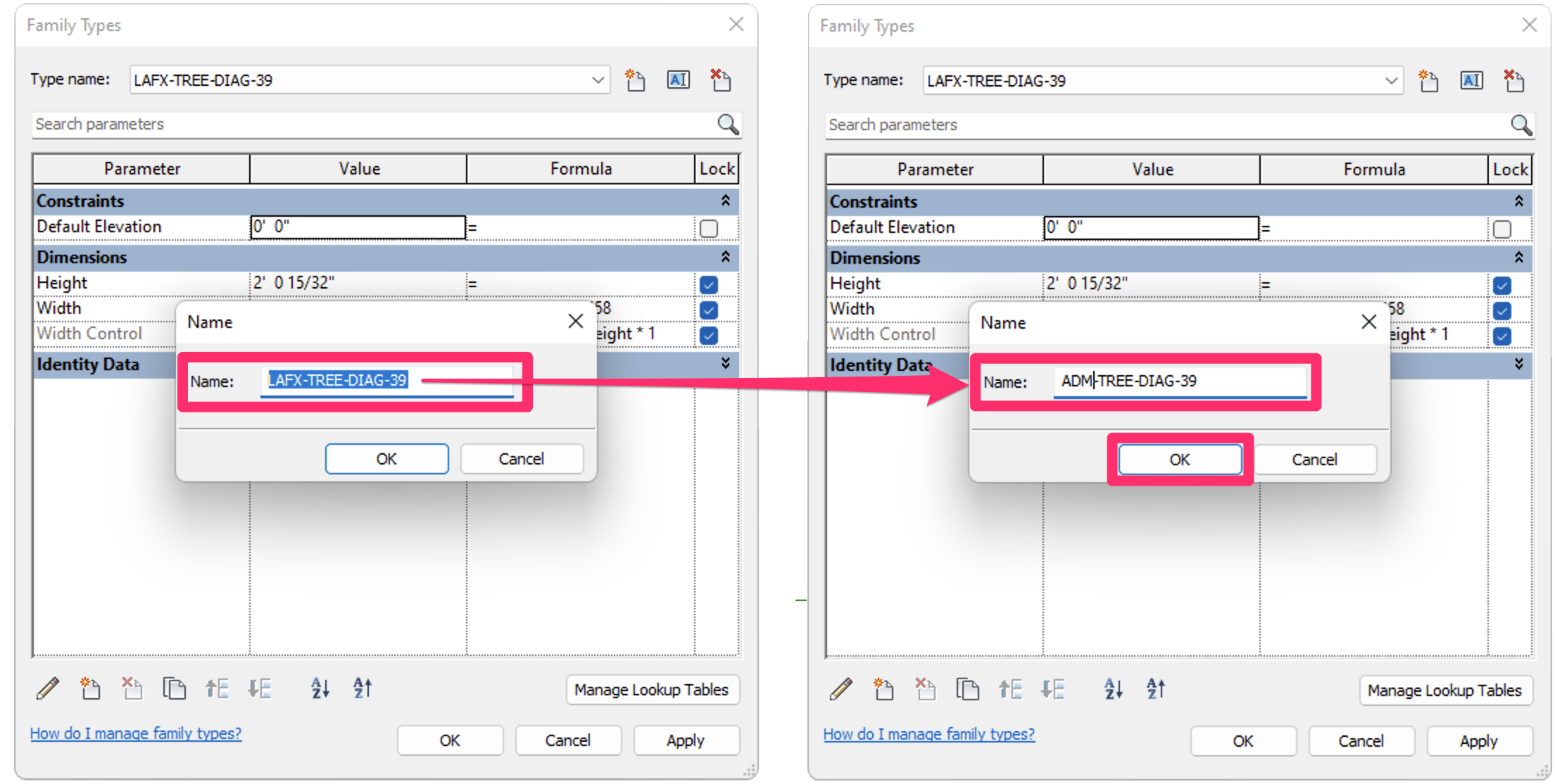This screenshot has height=784, width=1555.
Task: Toggle Width lock checkbox in left window
Action: tap(709, 310)
